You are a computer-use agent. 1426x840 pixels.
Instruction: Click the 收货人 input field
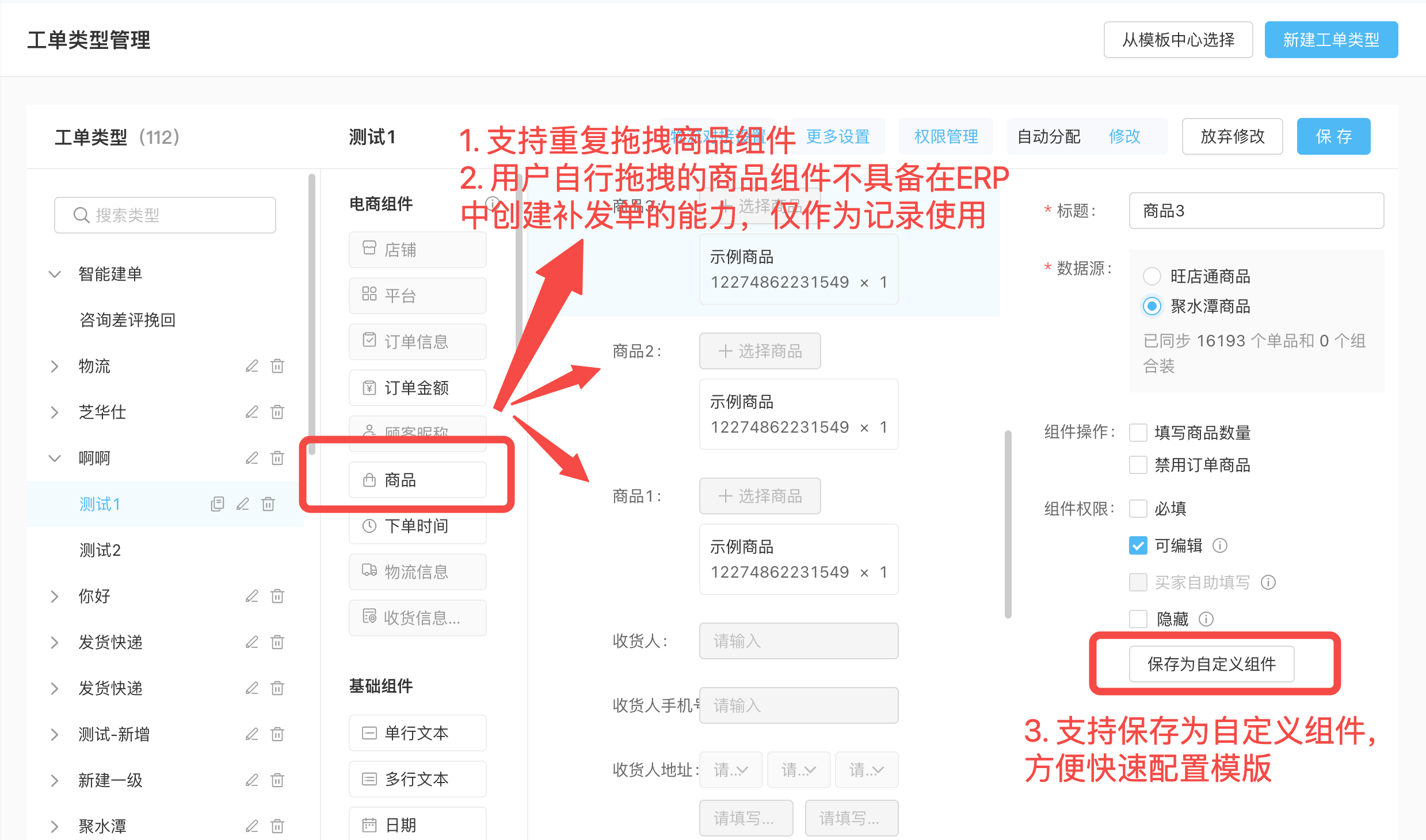[x=799, y=641]
